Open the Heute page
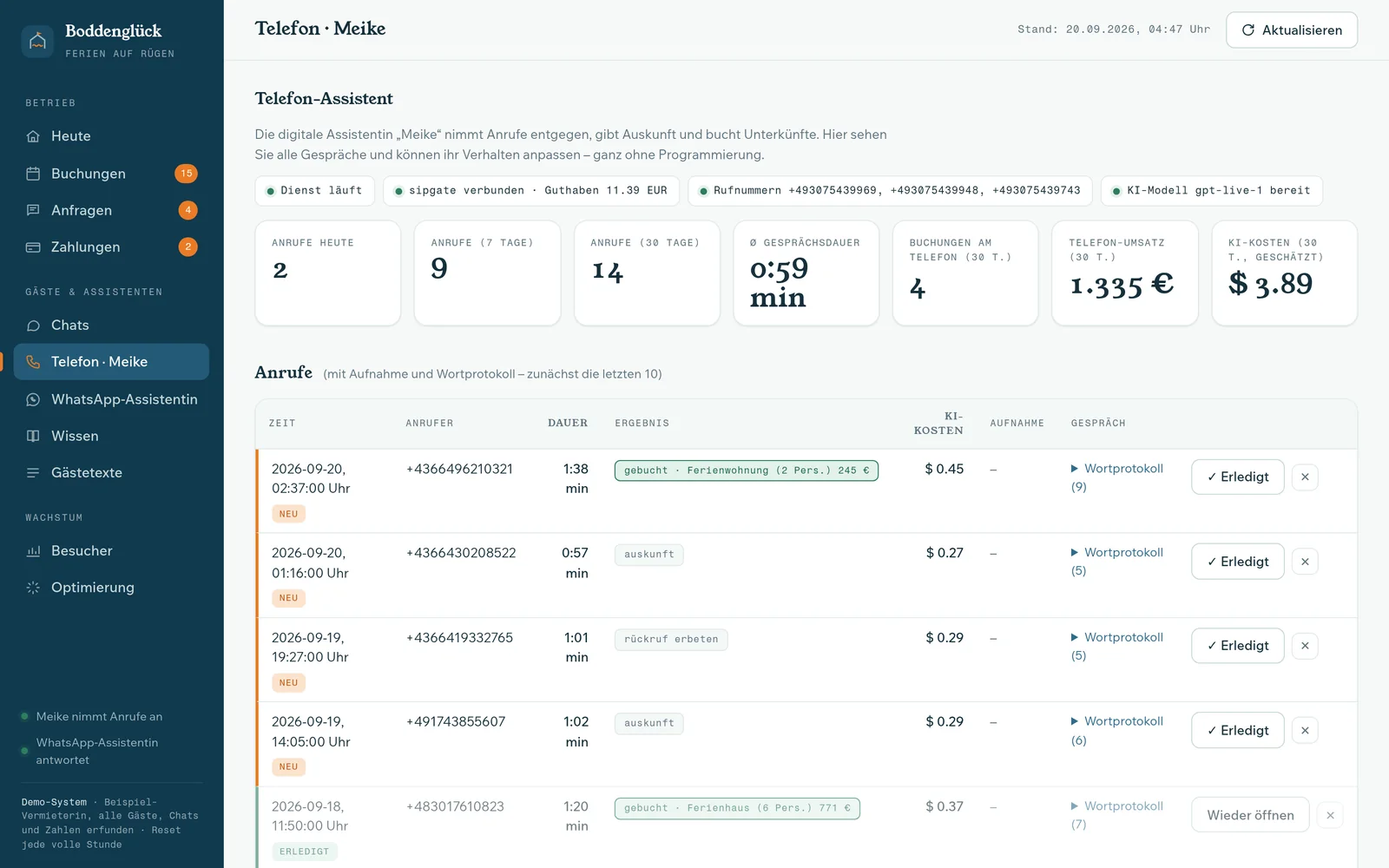1389x868 pixels. [111, 136]
